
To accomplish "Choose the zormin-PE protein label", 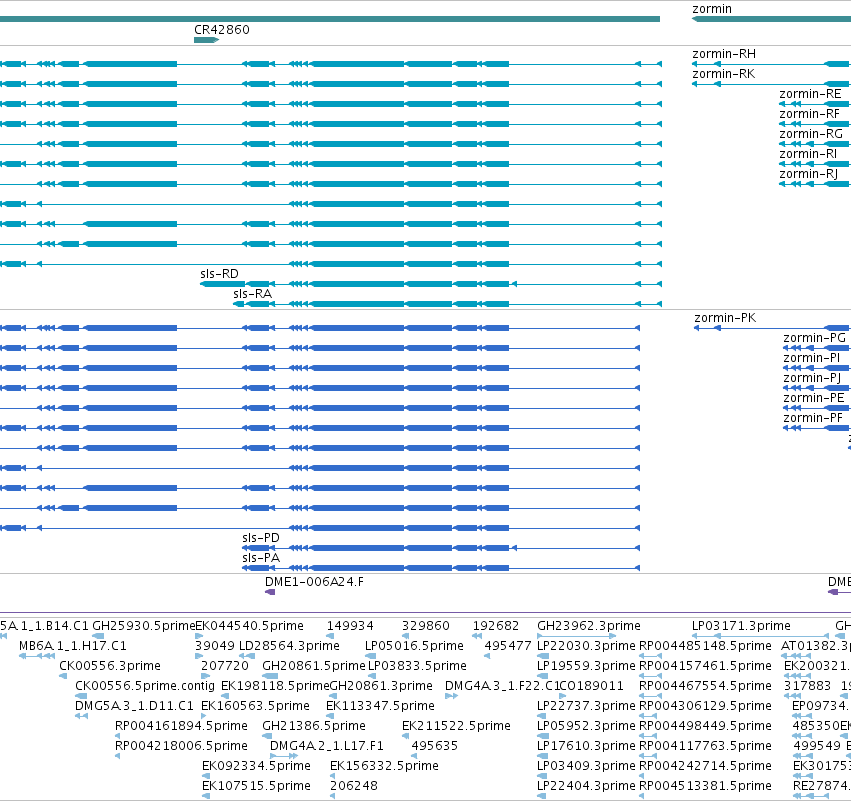I will pos(814,398).
